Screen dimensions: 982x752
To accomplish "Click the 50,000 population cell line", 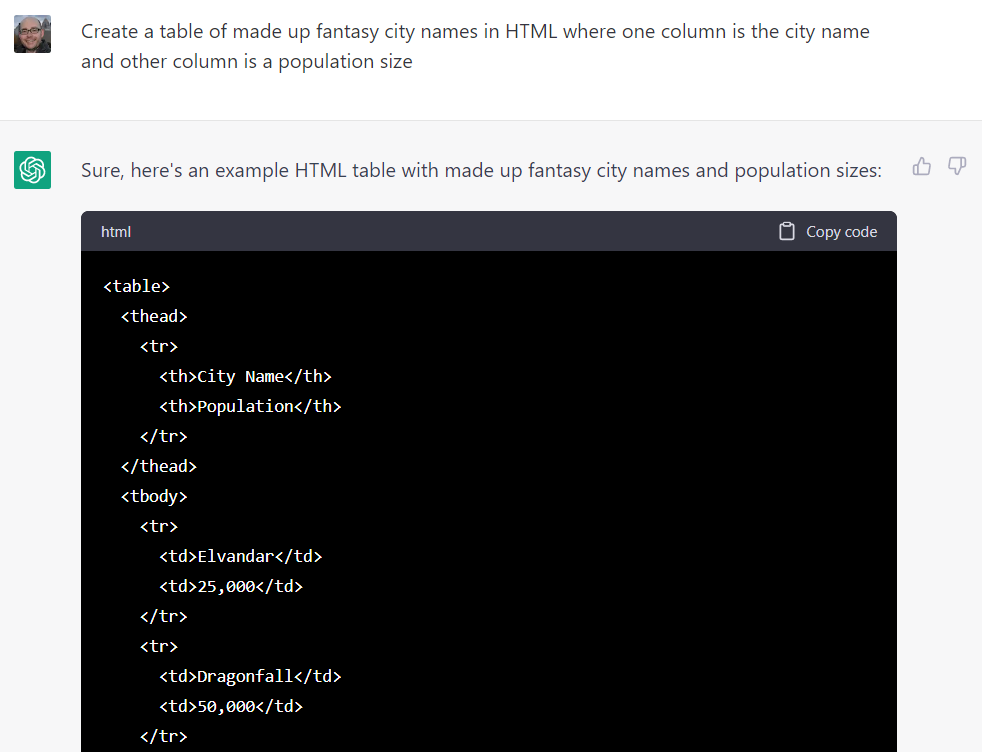I will click(230, 707).
